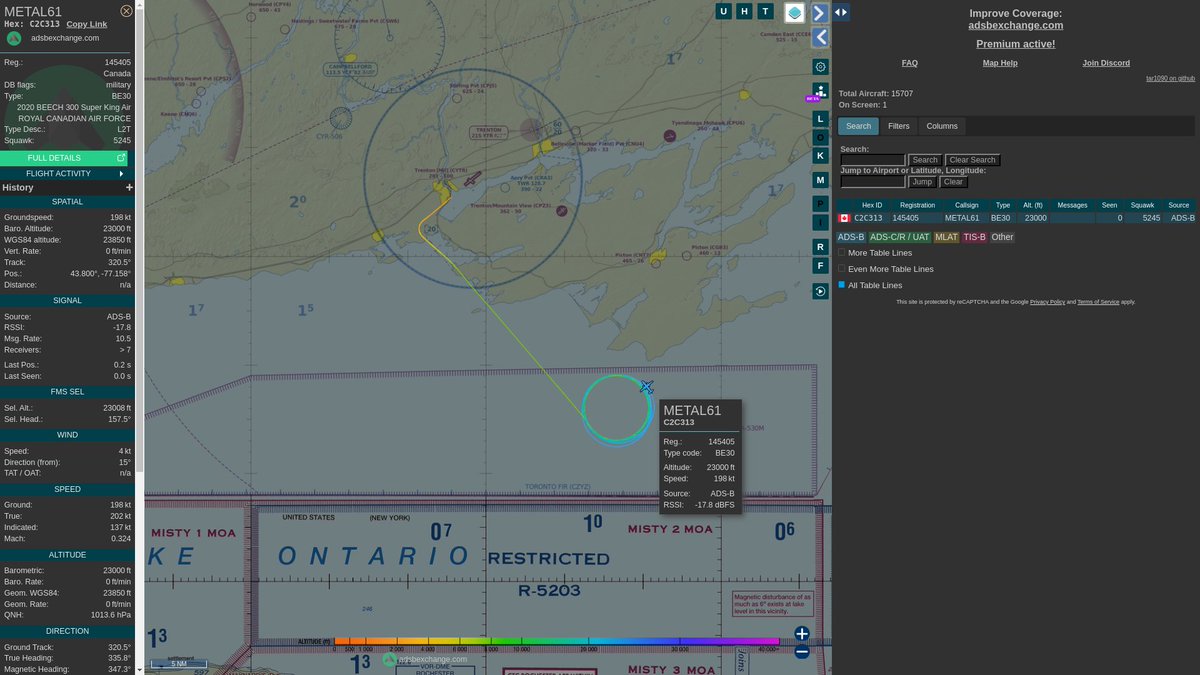Click the Copy Link text

(87, 24)
